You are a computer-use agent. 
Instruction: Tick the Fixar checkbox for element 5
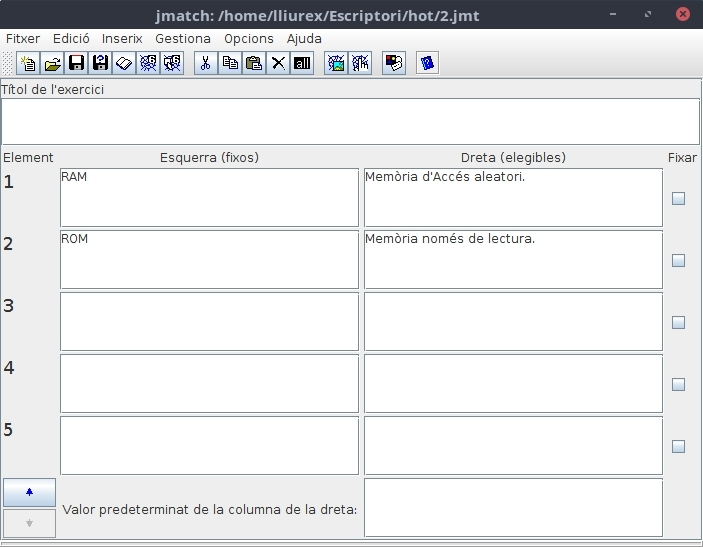(678, 447)
